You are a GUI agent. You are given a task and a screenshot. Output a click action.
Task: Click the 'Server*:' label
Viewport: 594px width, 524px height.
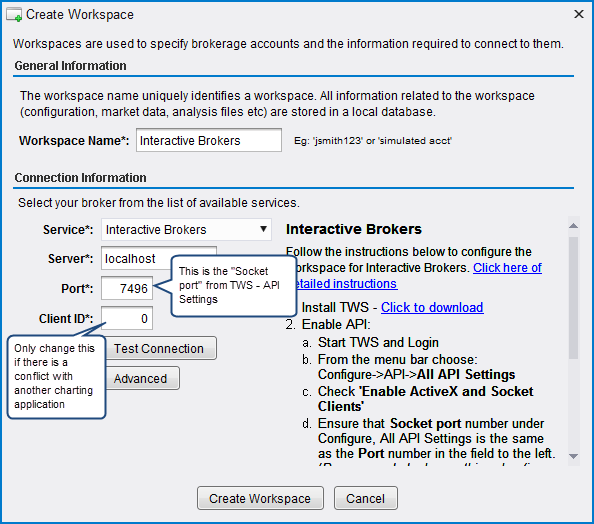pos(70,259)
